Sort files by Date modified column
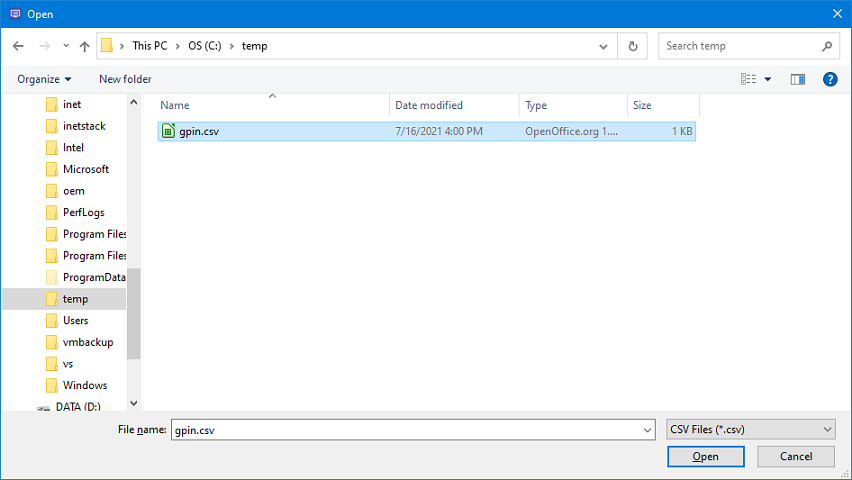The image size is (852, 480). click(x=429, y=105)
